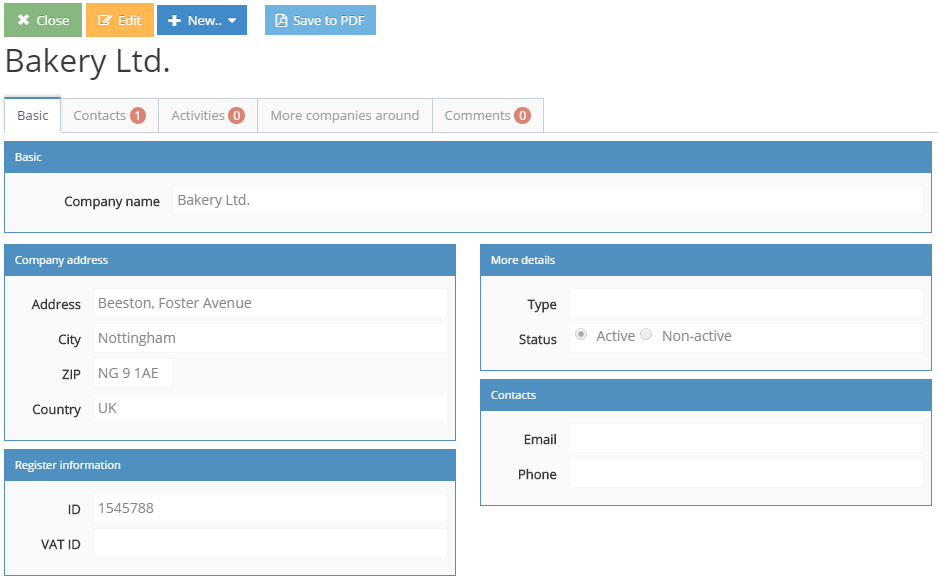
Task: Open the New.. dropdown caret
Action: (232, 21)
